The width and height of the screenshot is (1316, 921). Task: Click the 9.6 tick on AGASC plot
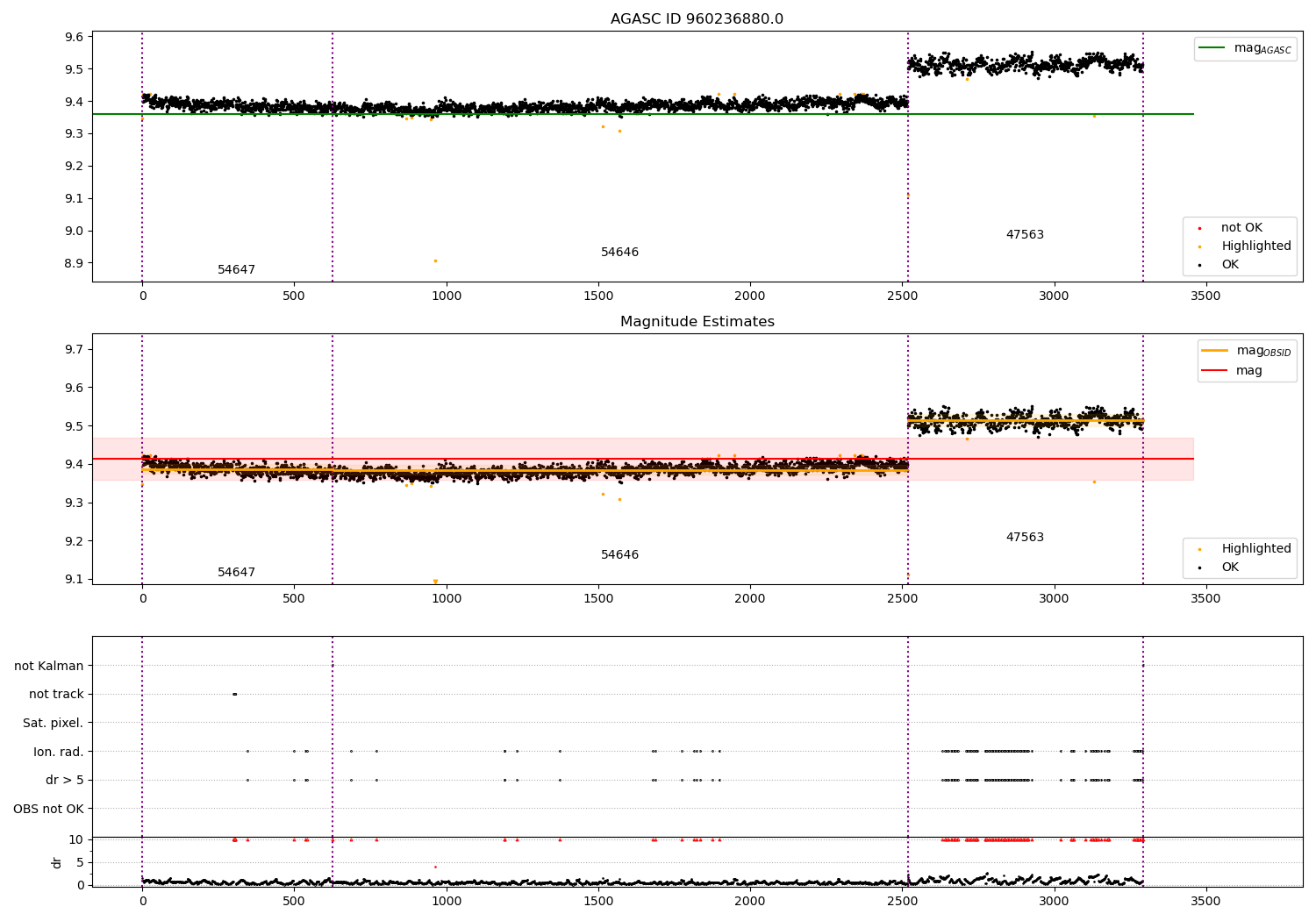(x=74, y=37)
